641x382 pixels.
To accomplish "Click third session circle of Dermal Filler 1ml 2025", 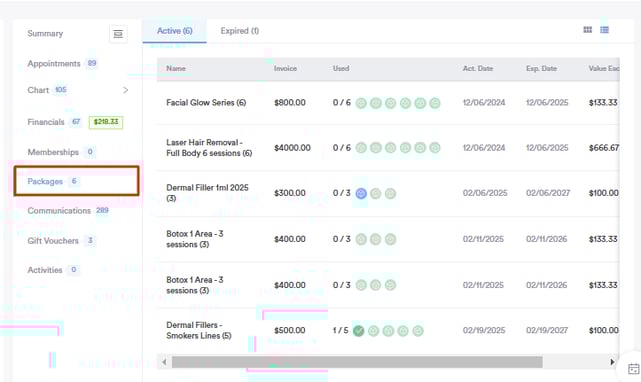I will [390, 193].
